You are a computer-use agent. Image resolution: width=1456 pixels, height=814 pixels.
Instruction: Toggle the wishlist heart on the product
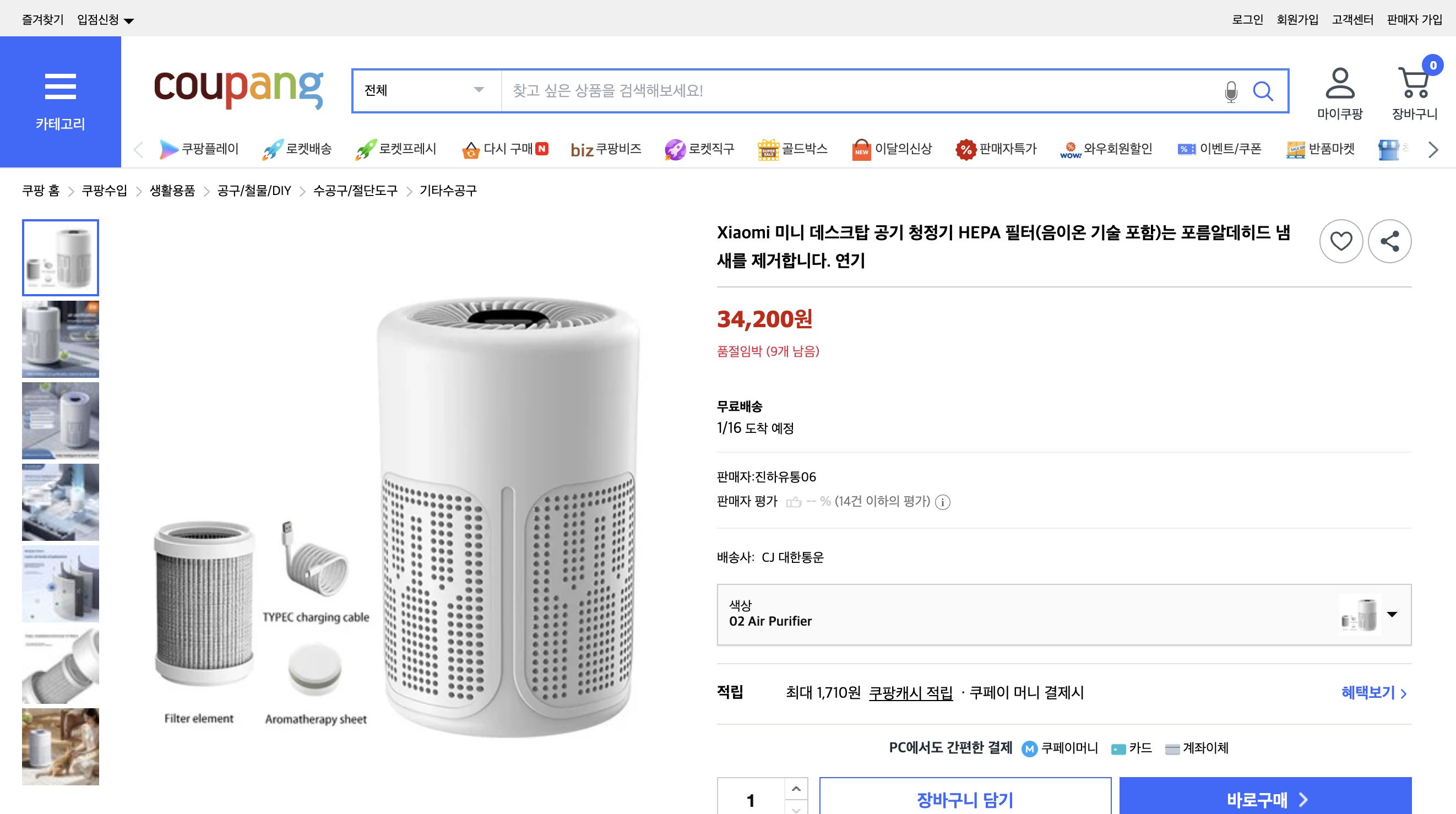coord(1341,241)
